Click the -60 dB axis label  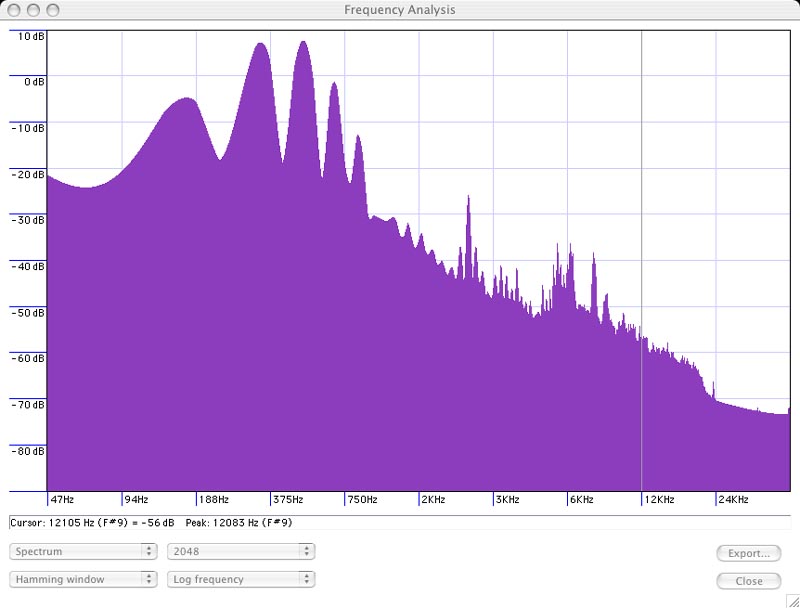point(28,359)
